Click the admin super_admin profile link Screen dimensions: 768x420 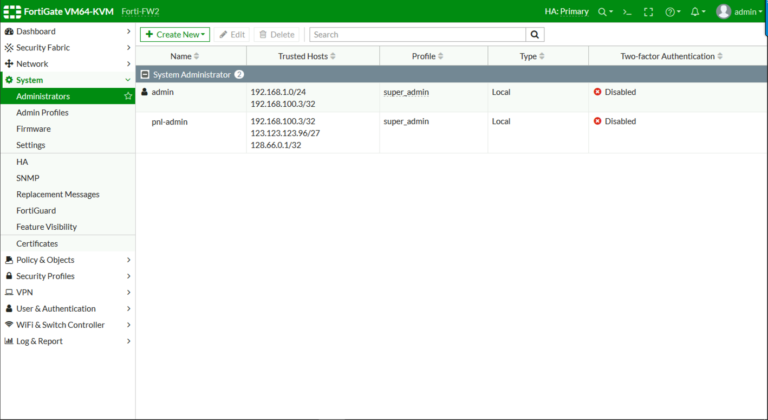click(x=406, y=92)
